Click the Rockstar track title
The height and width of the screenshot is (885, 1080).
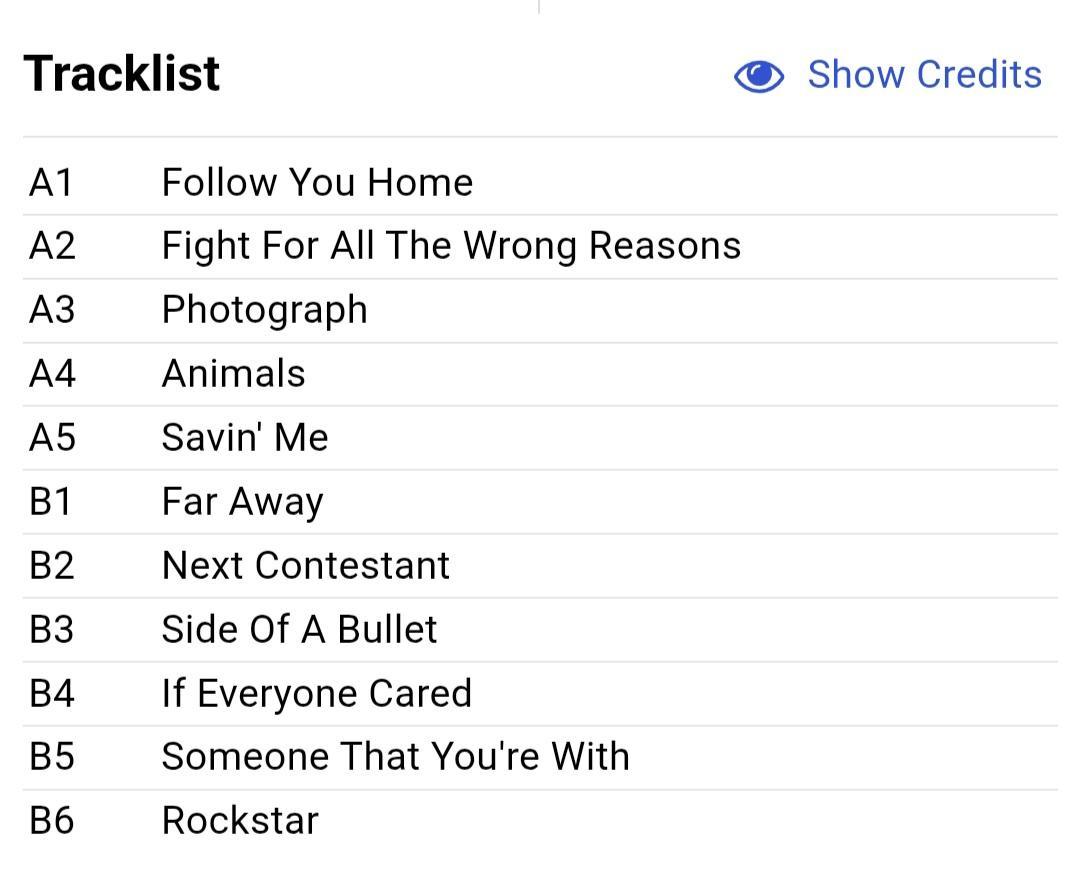point(241,820)
